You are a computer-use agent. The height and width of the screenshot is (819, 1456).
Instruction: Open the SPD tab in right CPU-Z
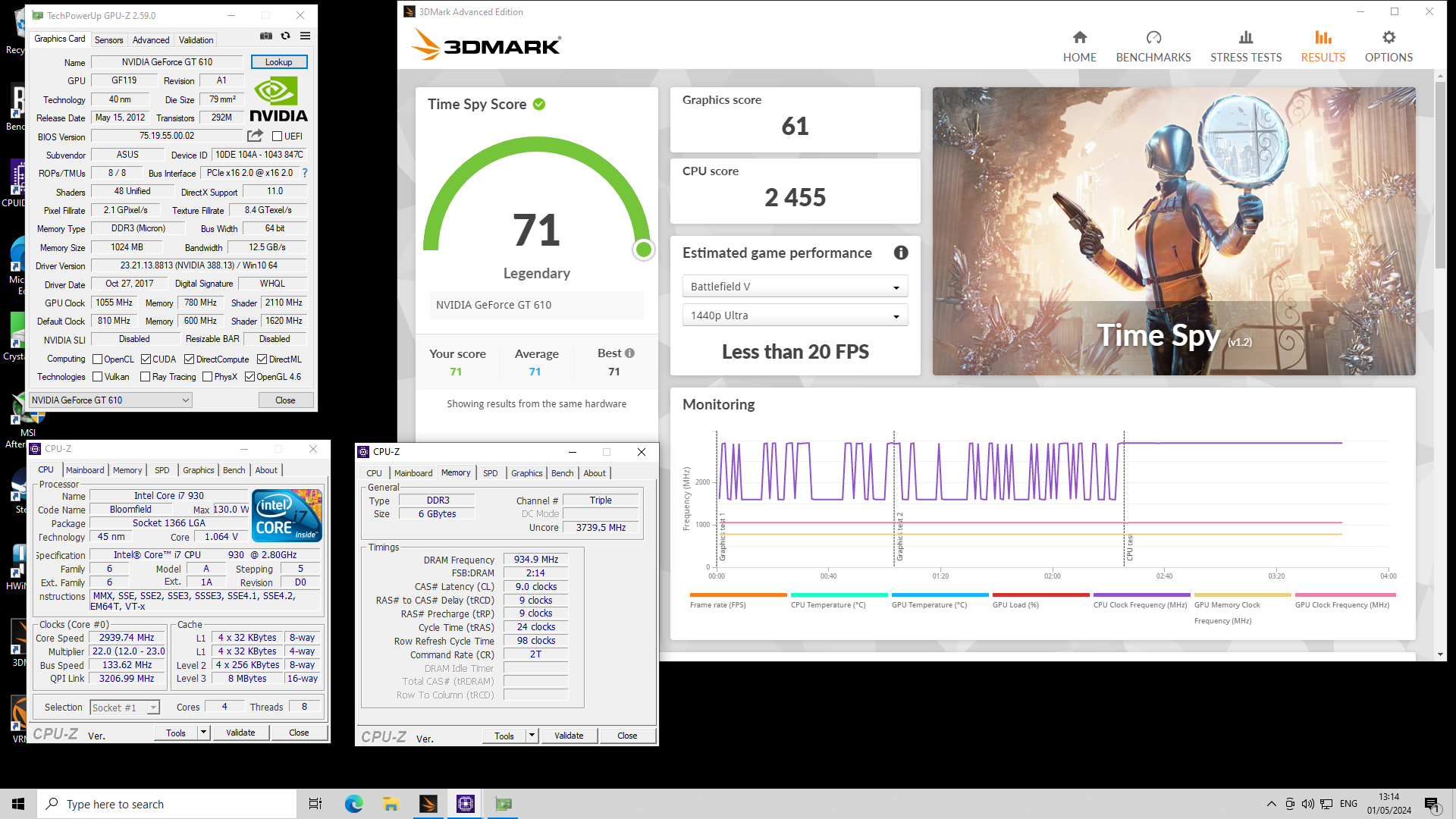coord(491,473)
